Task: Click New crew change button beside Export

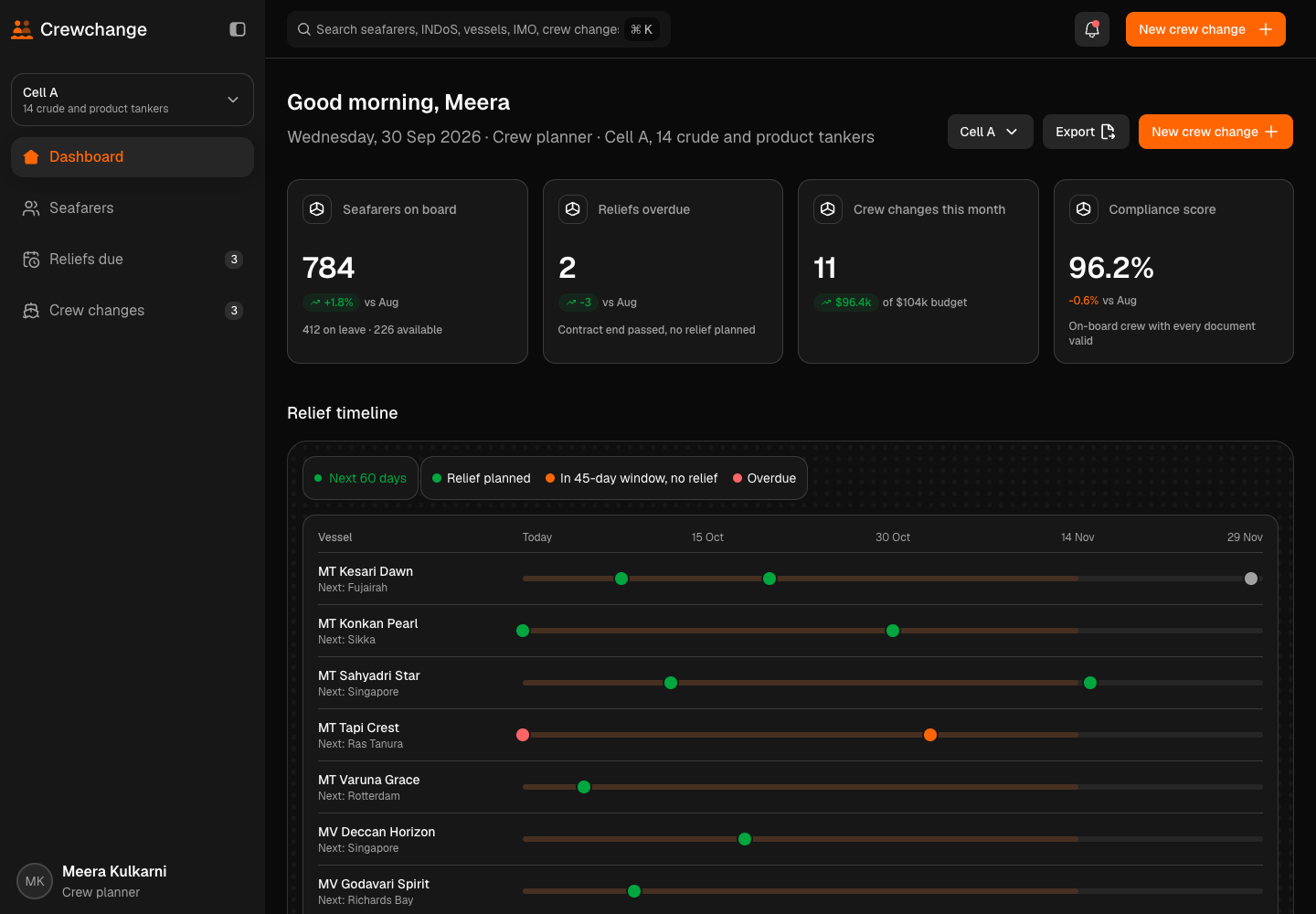Action: pyautogui.click(x=1215, y=132)
